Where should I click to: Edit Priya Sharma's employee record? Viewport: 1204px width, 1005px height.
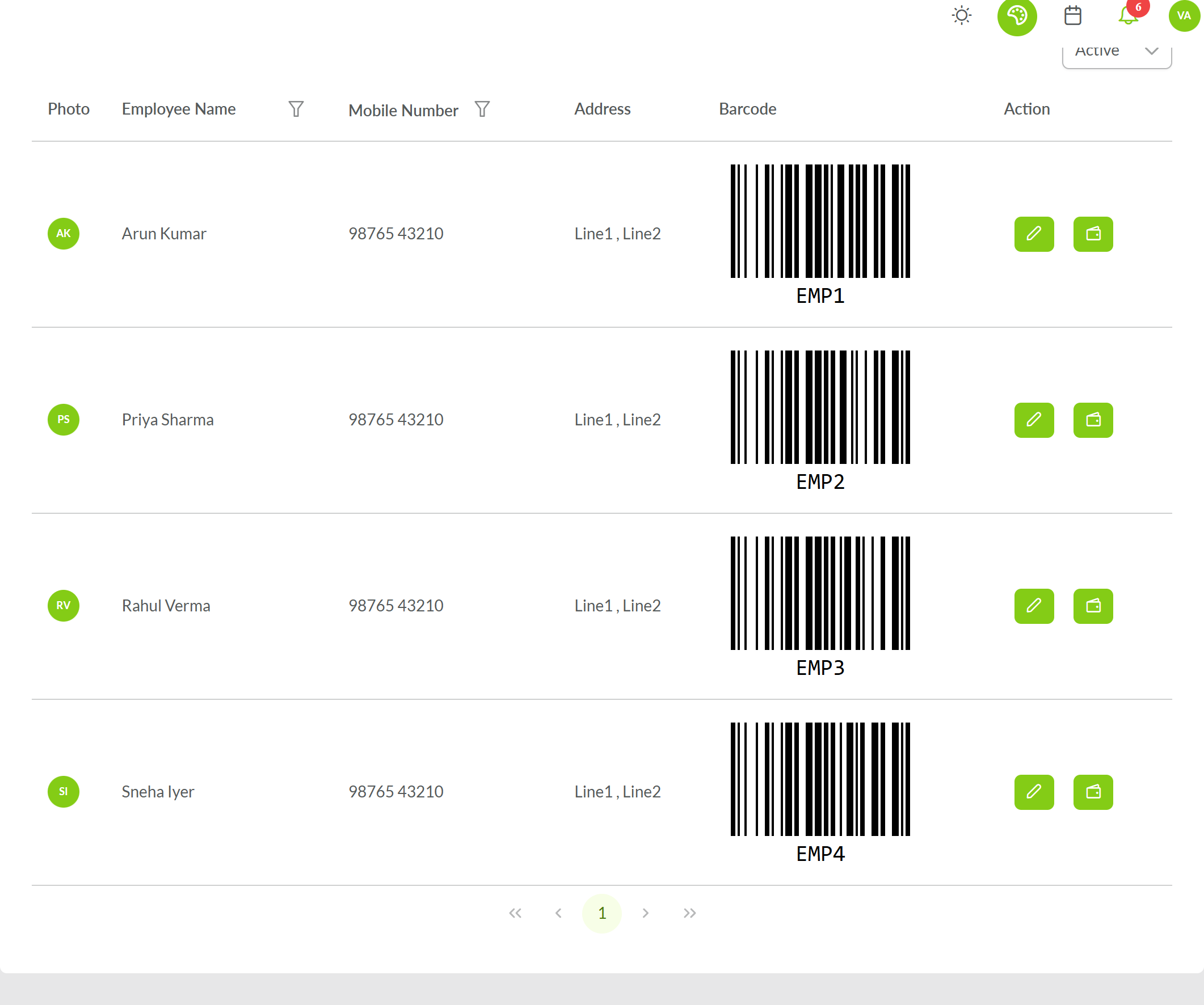[1034, 420]
